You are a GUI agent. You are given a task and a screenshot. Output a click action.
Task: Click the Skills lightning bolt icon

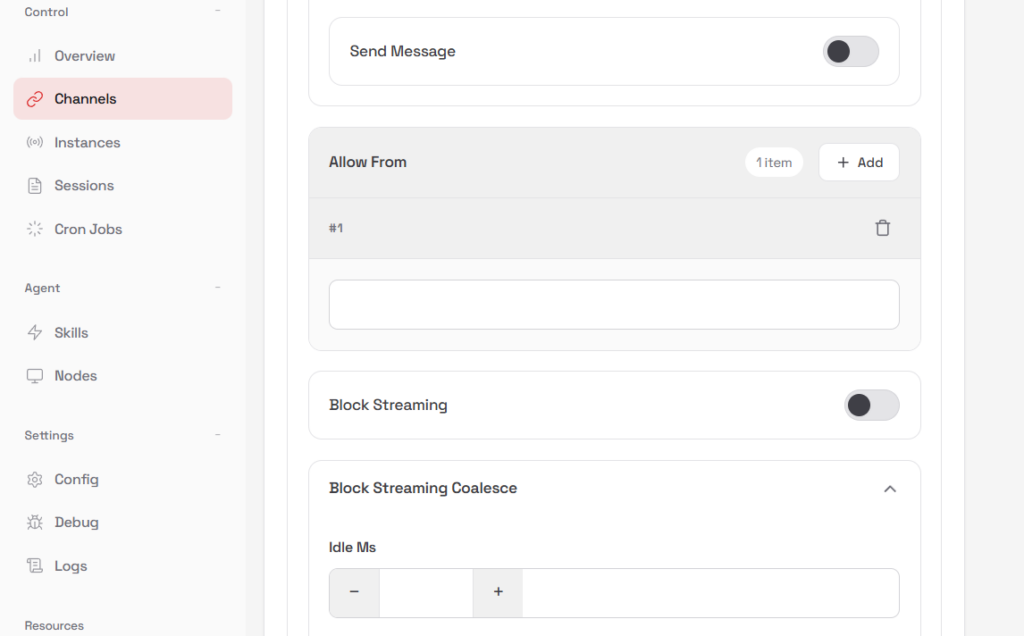35,333
